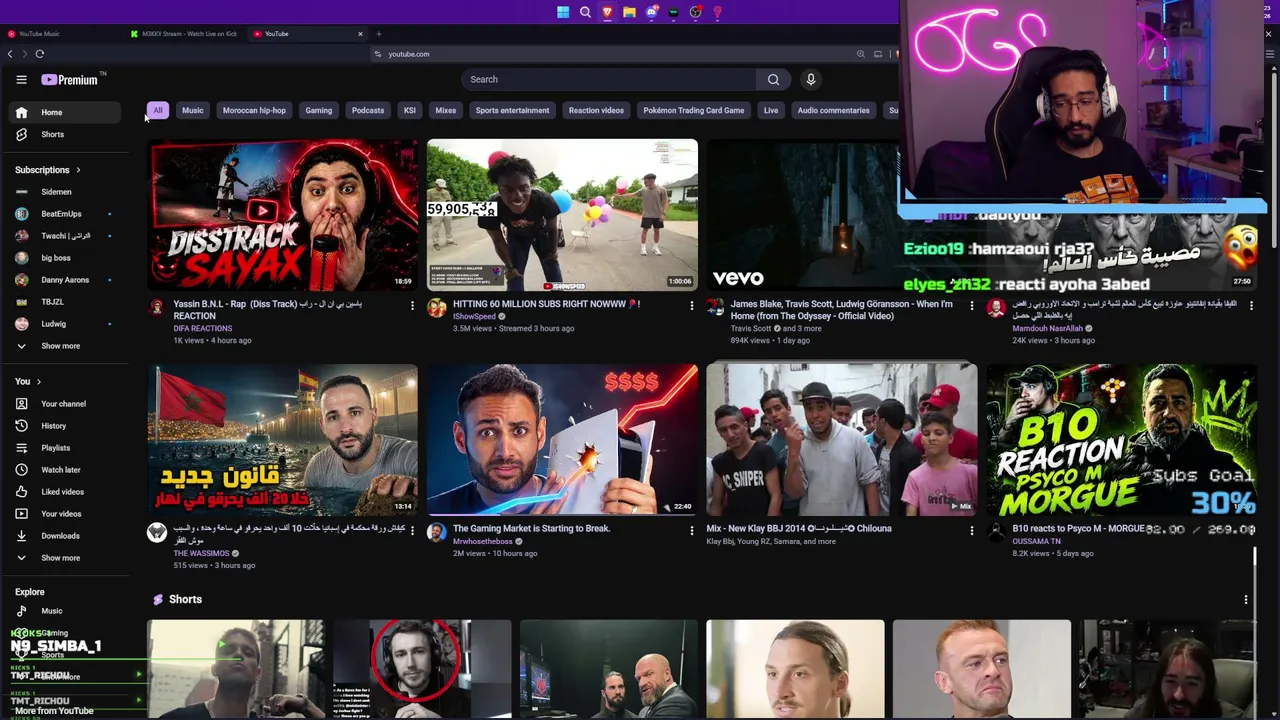Open options menu of the Shorts shelf

[1246, 600]
